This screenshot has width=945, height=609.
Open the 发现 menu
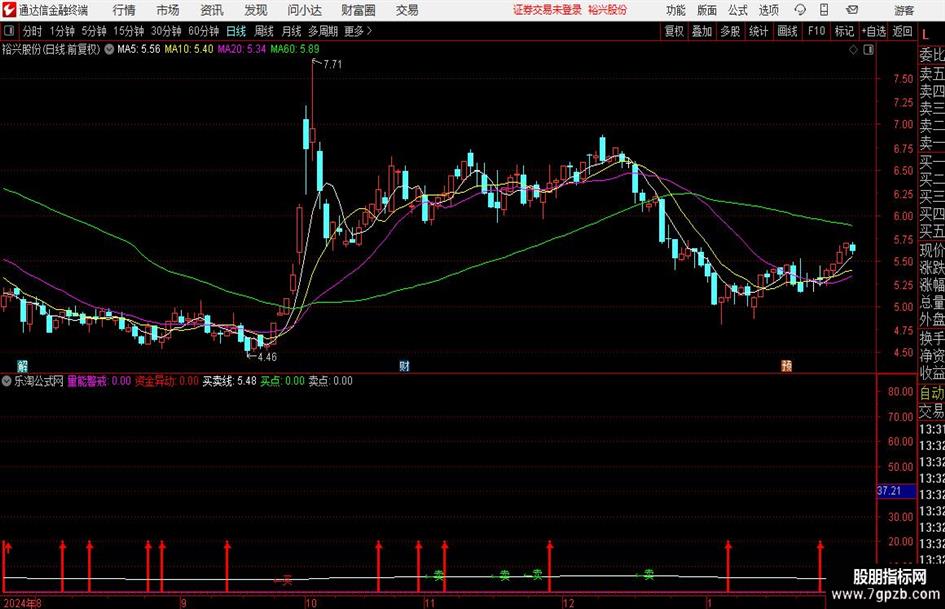(x=256, y=10)
